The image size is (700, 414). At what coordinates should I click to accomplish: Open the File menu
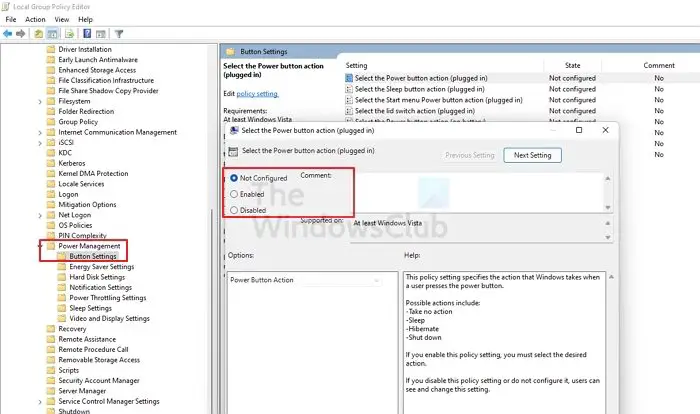click(11, 19)
